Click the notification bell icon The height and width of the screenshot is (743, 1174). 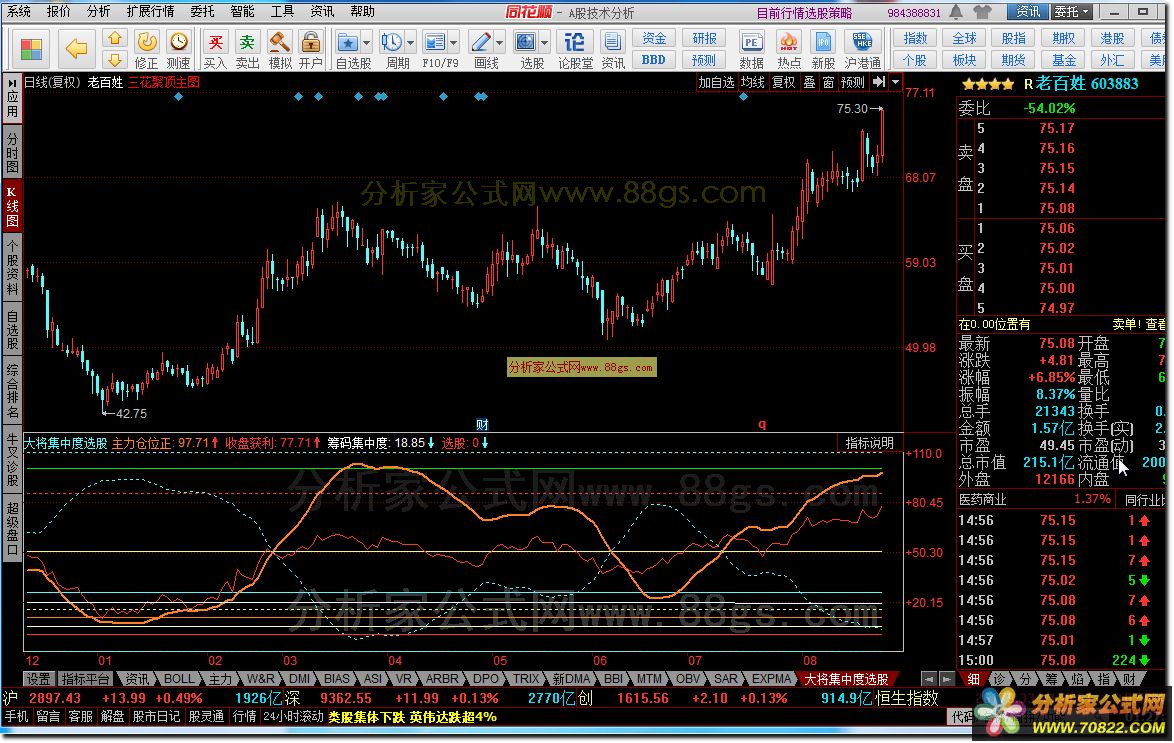956,12
